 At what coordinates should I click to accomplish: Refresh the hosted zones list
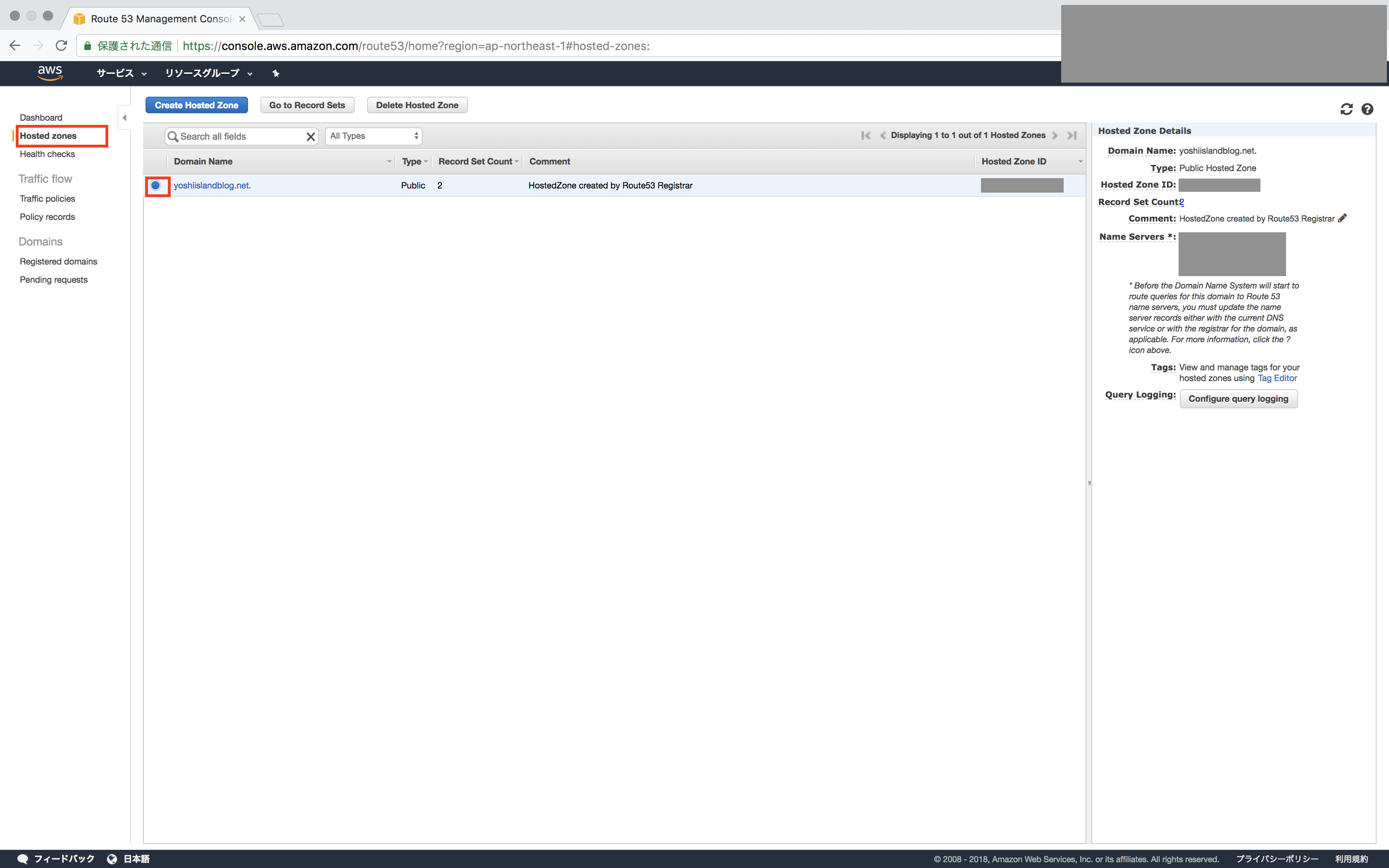coord(1346,109)
